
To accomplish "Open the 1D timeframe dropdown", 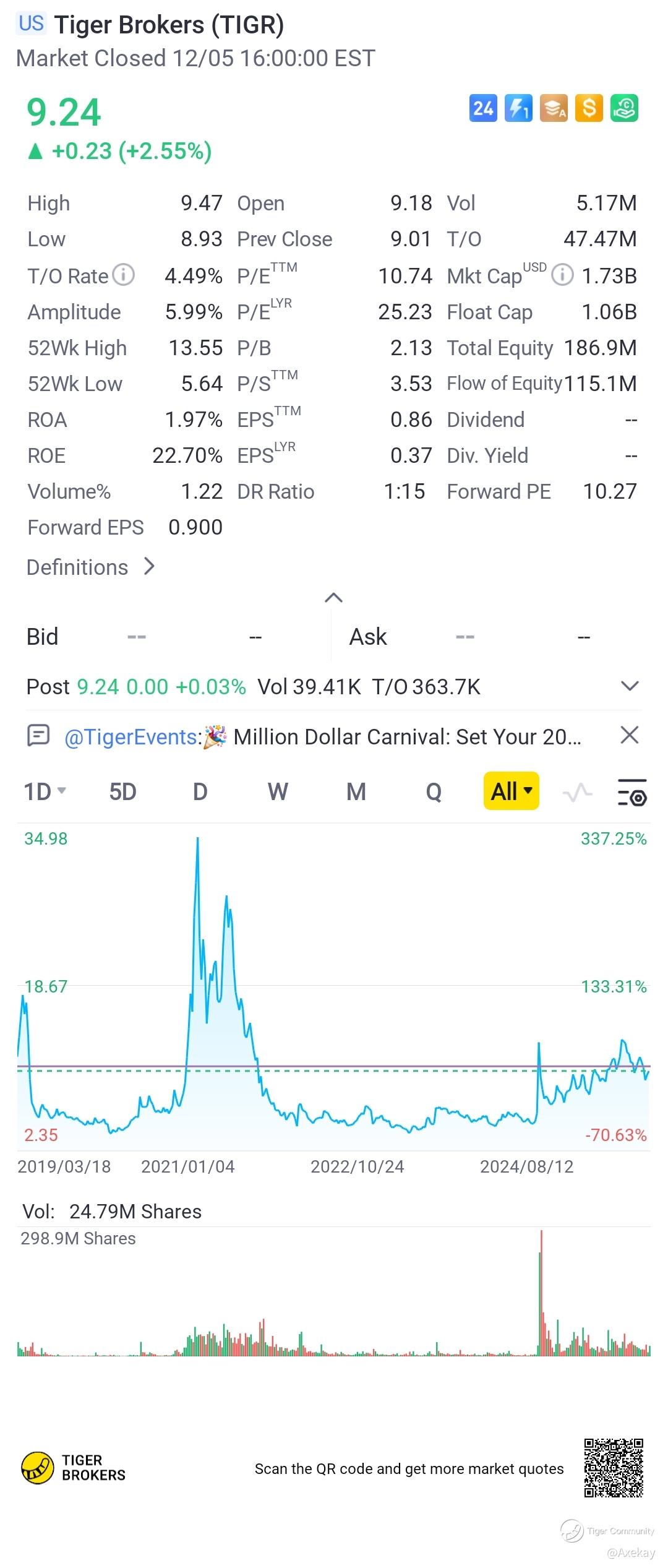I will [45, 791].
